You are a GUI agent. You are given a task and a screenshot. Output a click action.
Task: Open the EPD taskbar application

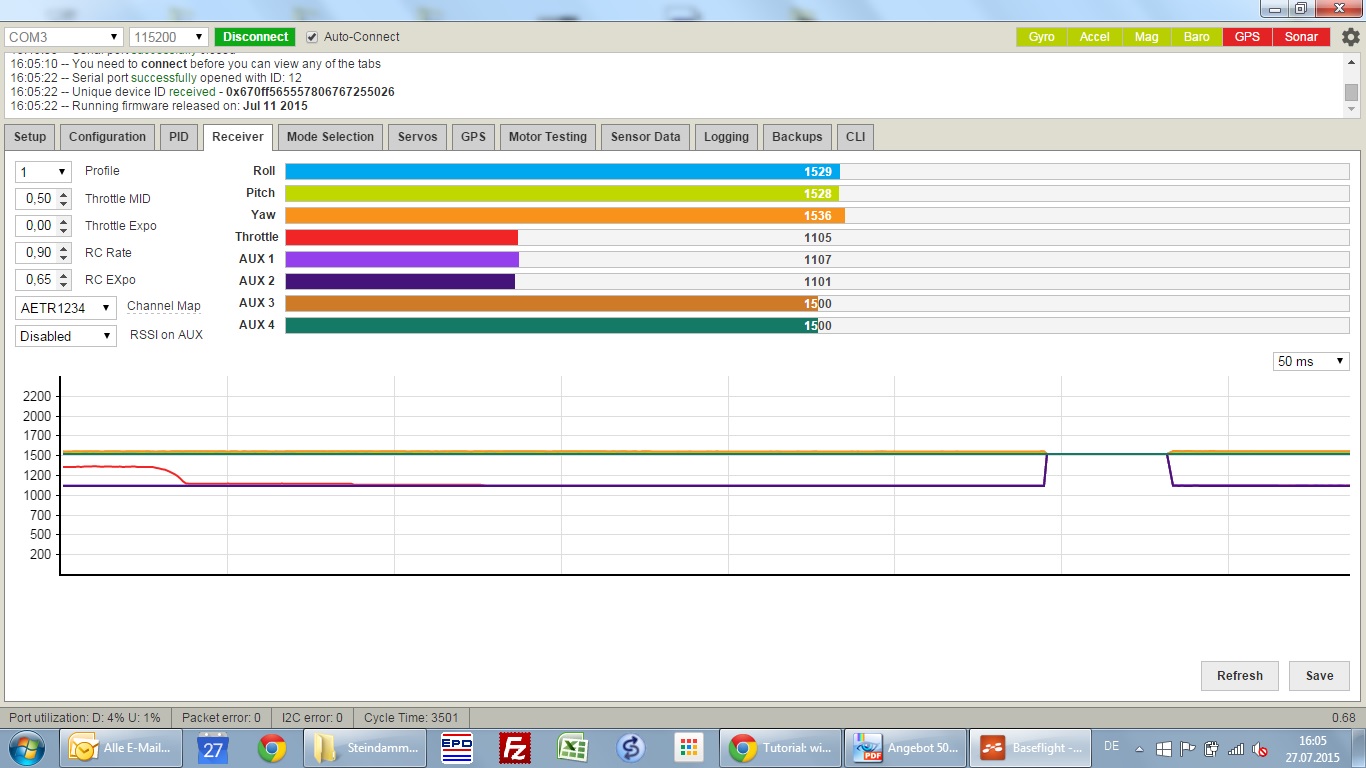point(456,747)
